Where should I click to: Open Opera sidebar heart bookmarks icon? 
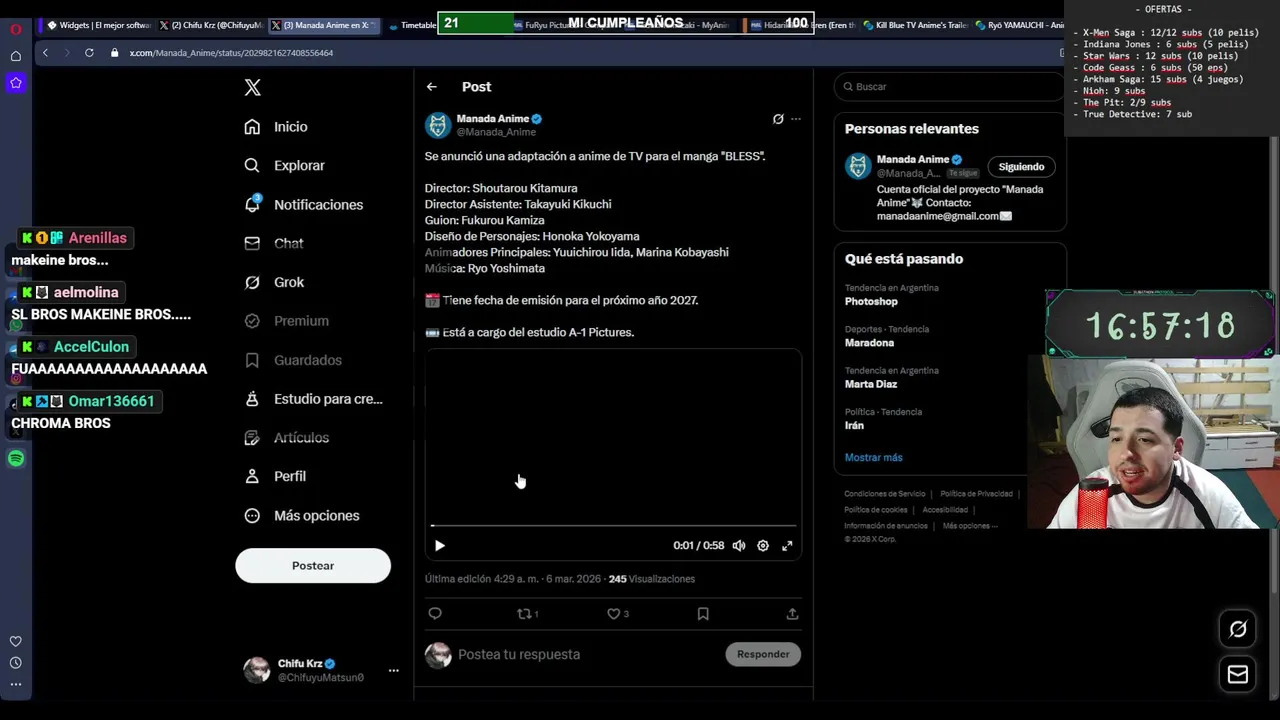pyautogui.click(x=16, y=641)
